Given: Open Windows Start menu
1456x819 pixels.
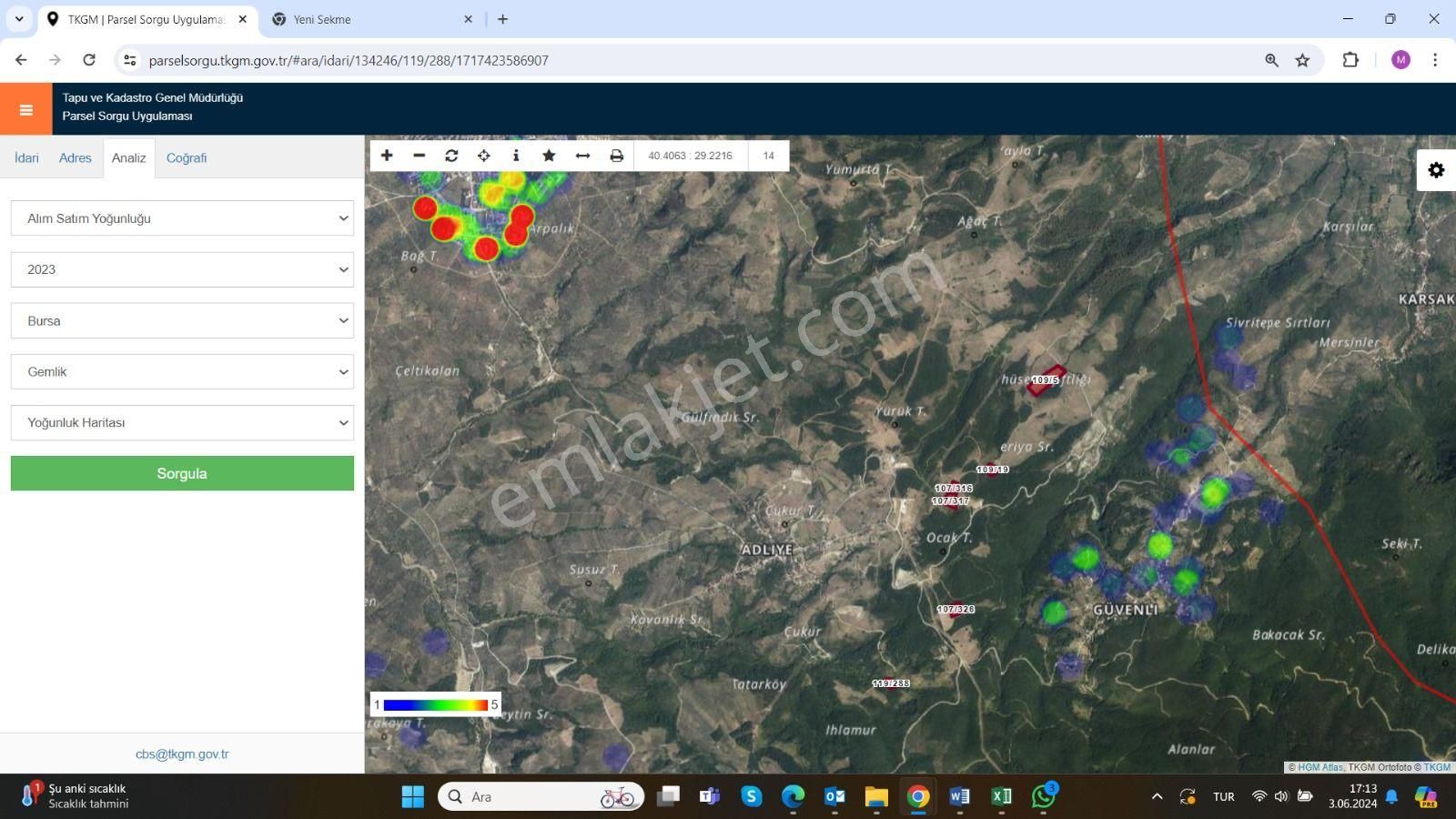Looking at the screenshot, I should pyautogui.click(x=413, y=796).
